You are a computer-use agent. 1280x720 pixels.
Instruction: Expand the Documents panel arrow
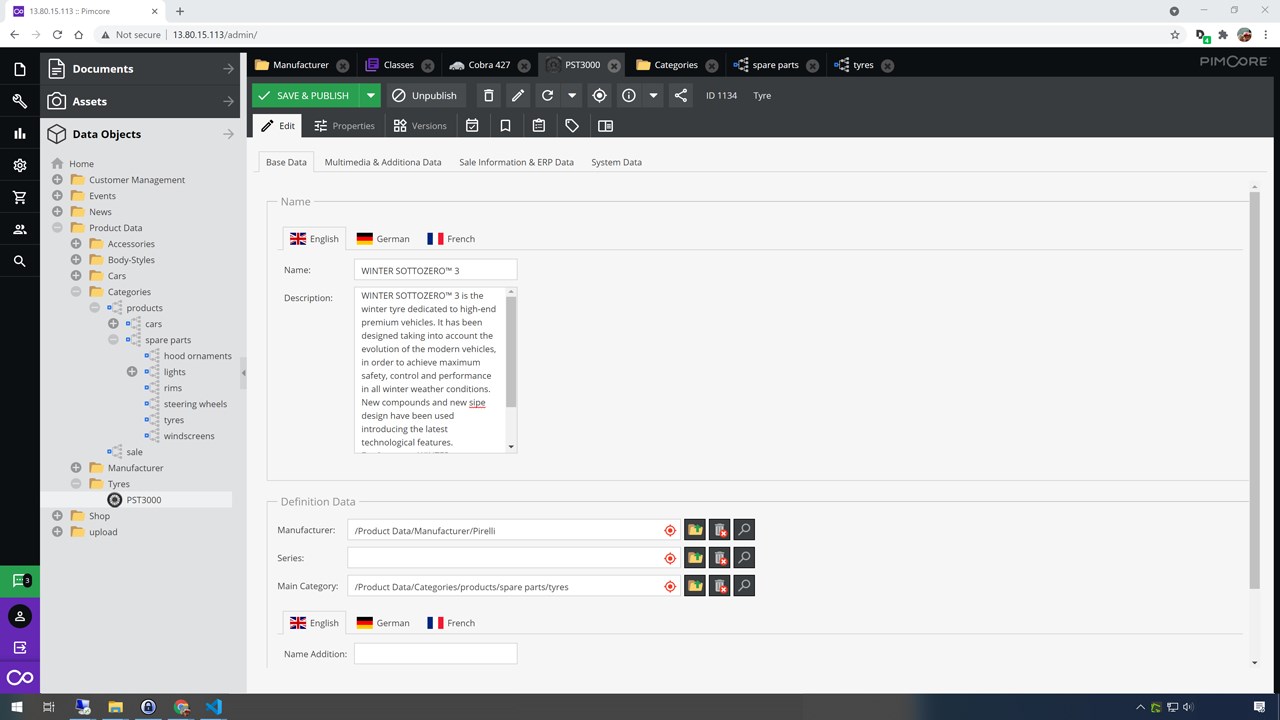pos(228,69)
